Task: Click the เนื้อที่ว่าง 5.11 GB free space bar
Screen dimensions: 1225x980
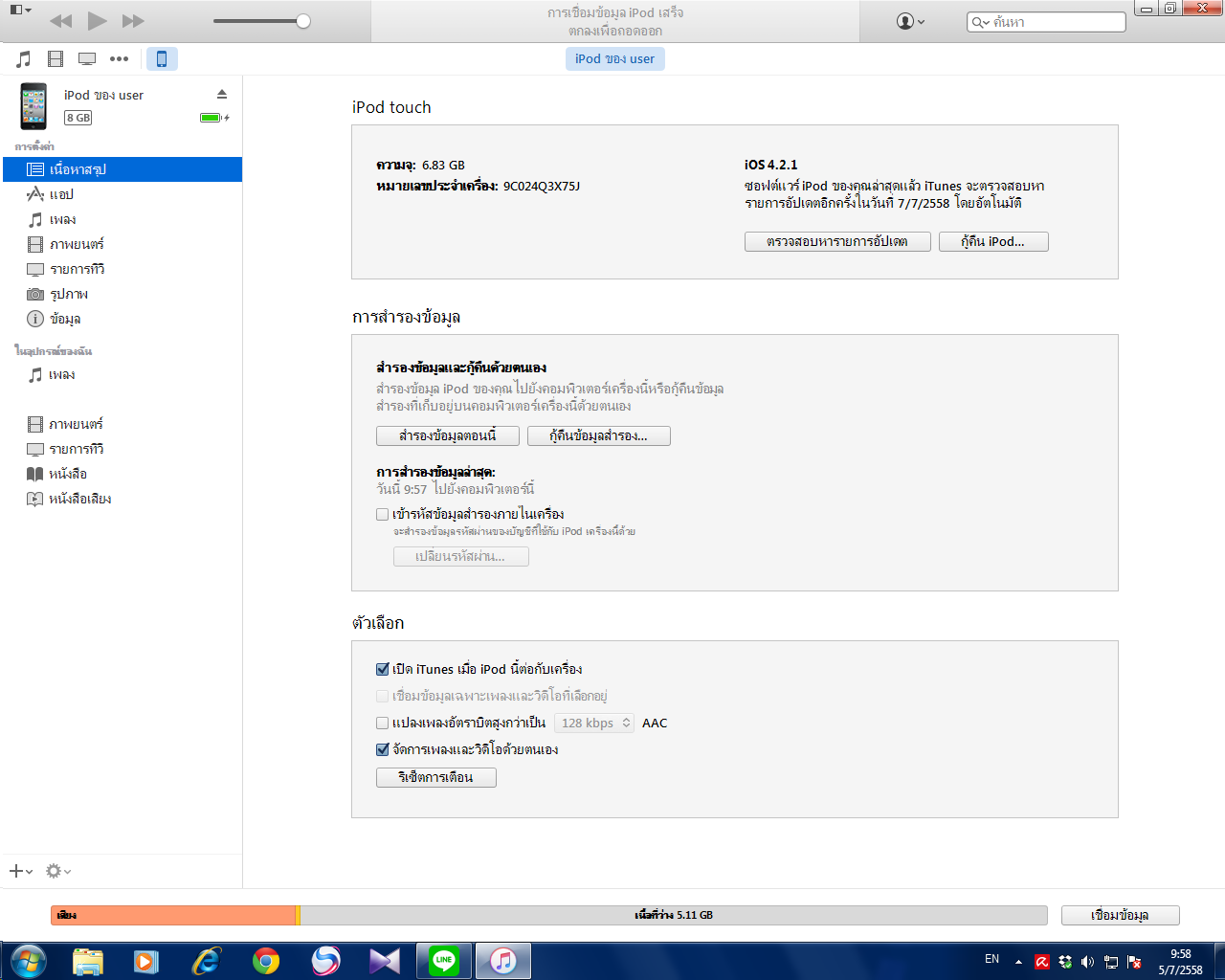Action: click(x=674, y=916)
